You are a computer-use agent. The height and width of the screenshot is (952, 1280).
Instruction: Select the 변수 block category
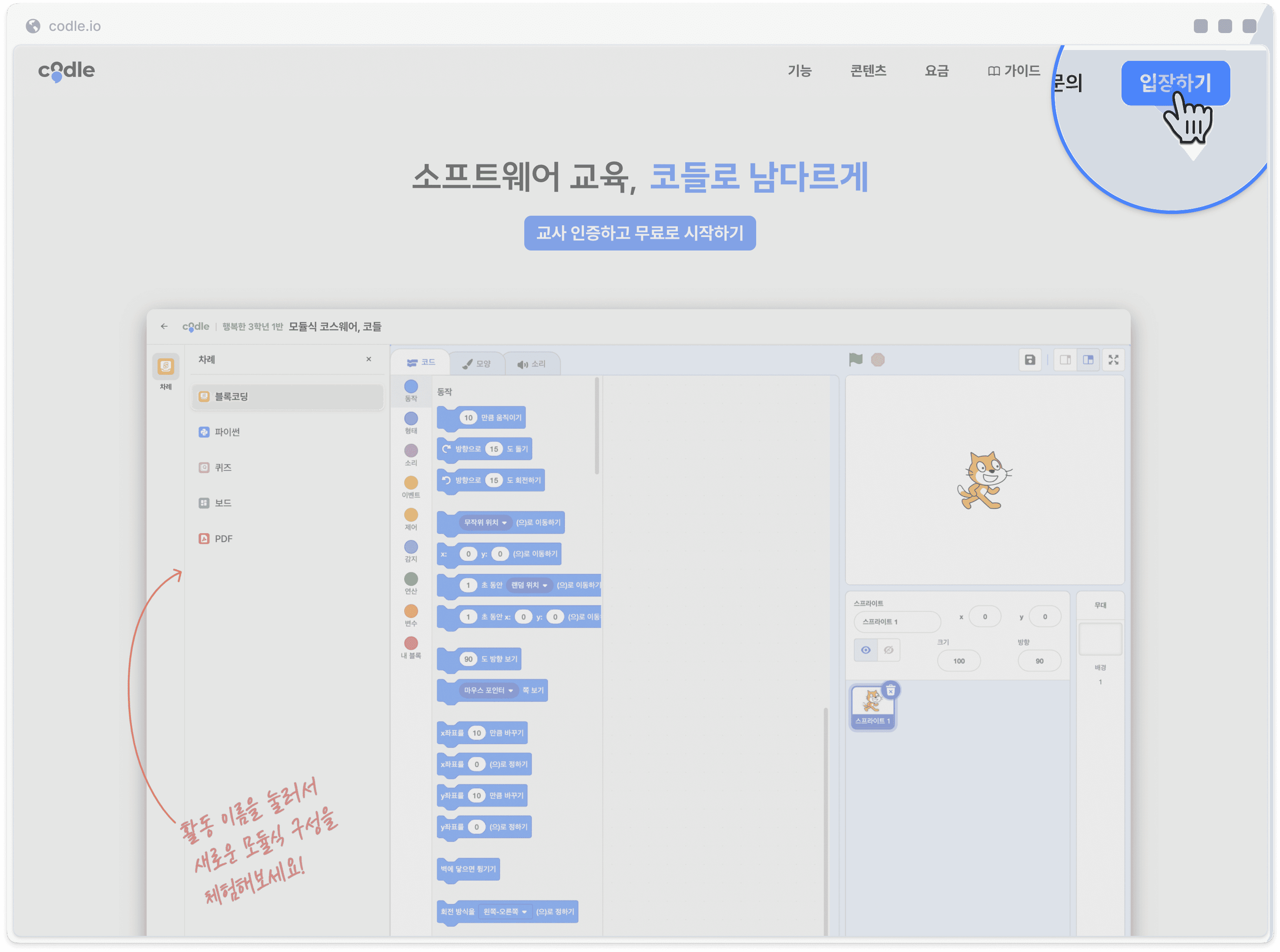tap(411, 615)
